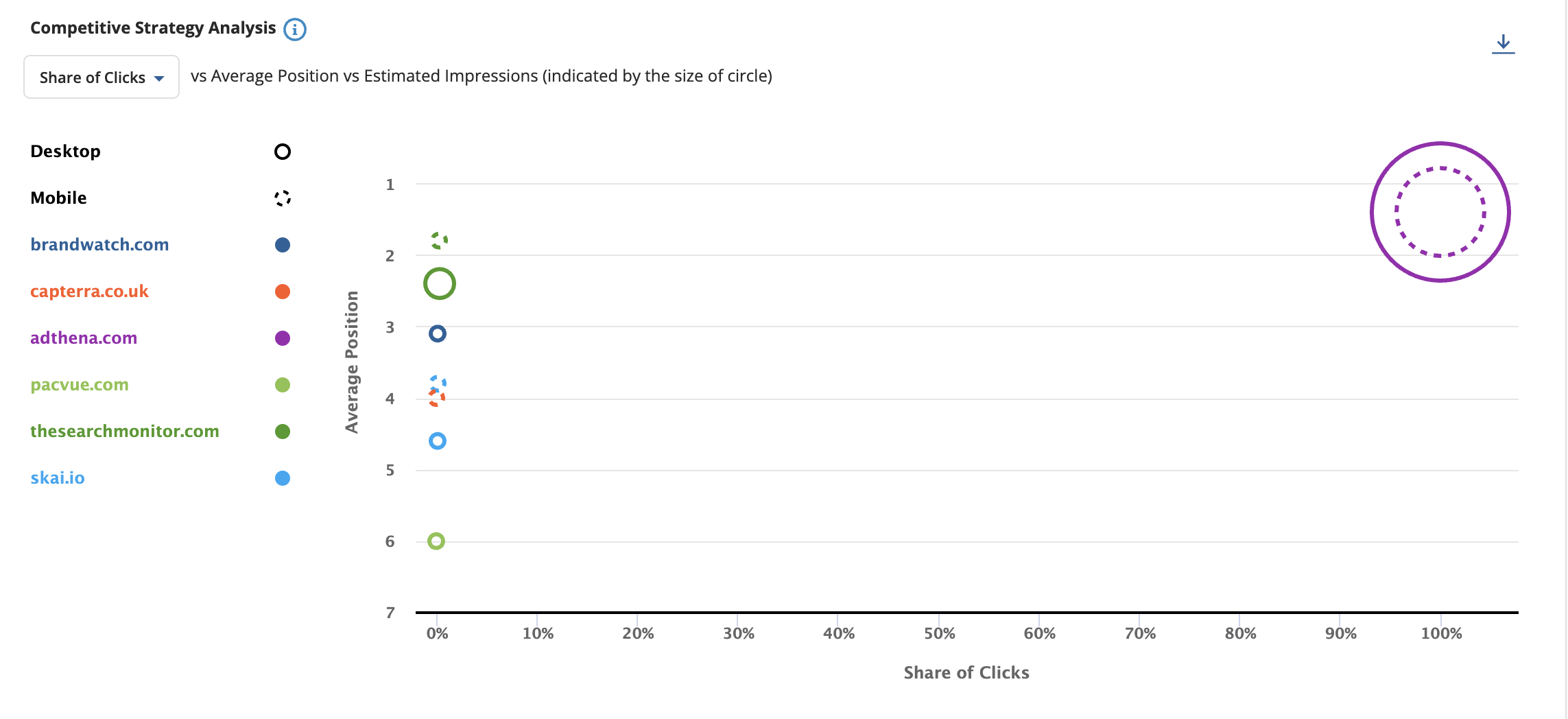Click the solid light blue skai.io desktop bubble
1568x719 pixels.
(438, 441)
